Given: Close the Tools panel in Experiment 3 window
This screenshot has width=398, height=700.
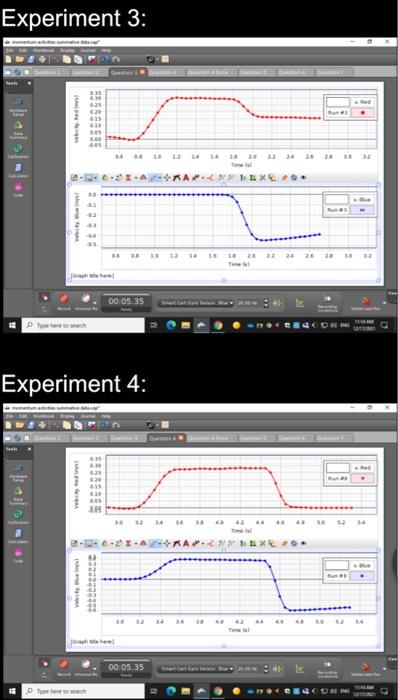Looking at the screenshot, I should coord(29,83).
